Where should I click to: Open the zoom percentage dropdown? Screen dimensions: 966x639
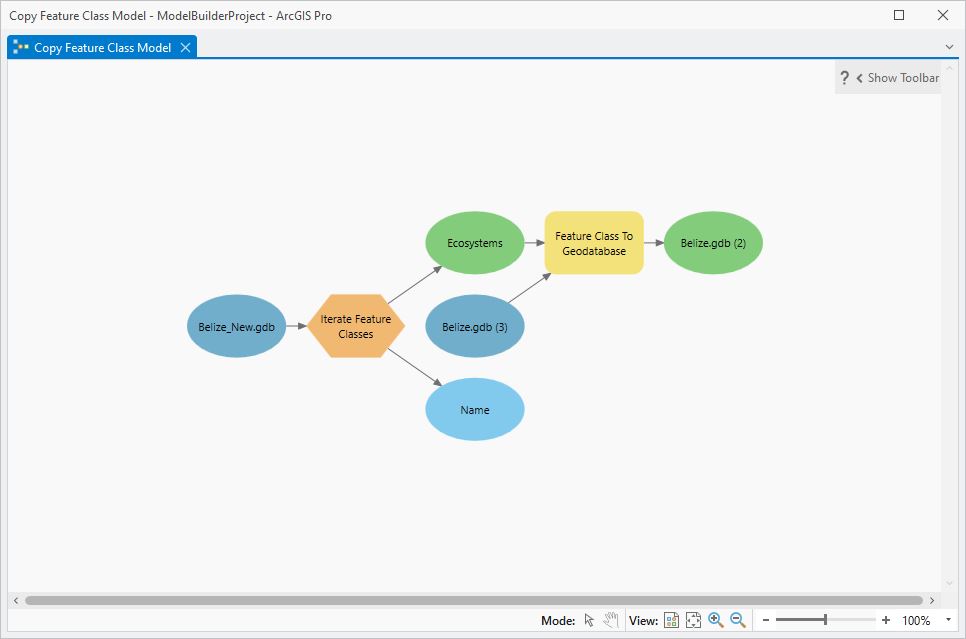point(948,619)
